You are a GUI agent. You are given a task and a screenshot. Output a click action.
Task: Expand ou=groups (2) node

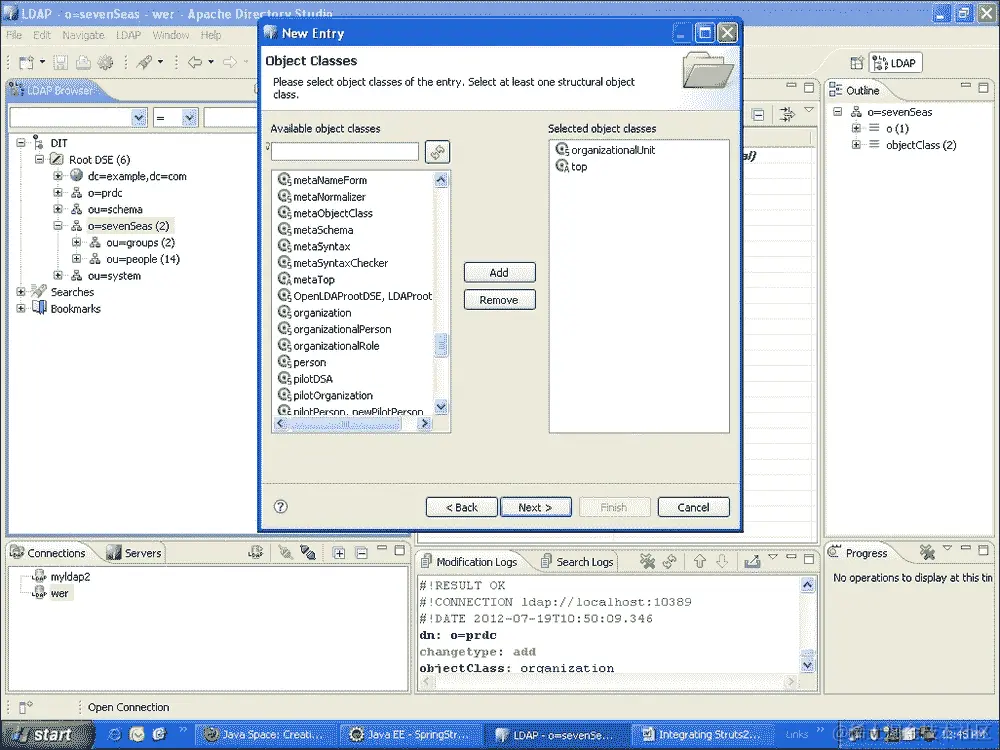pos(77,242)
